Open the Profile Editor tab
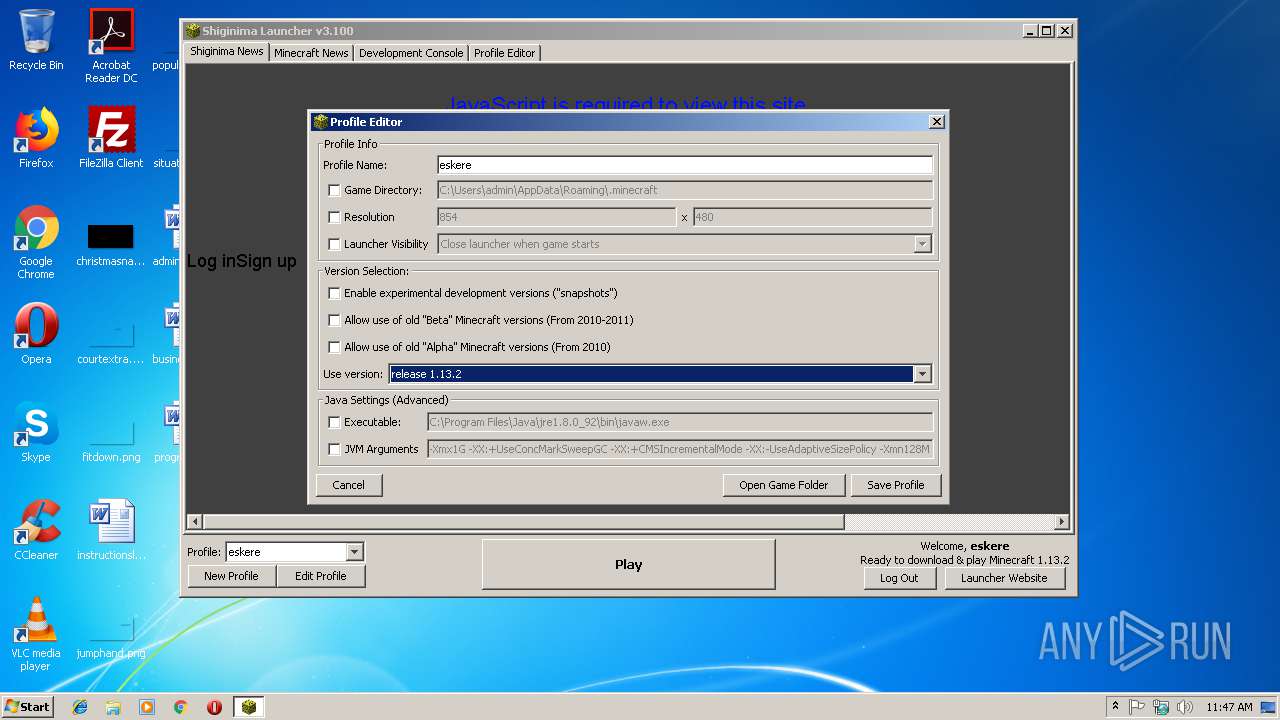This screenshot has height=720, width=1280. click(x=504, y=53)
